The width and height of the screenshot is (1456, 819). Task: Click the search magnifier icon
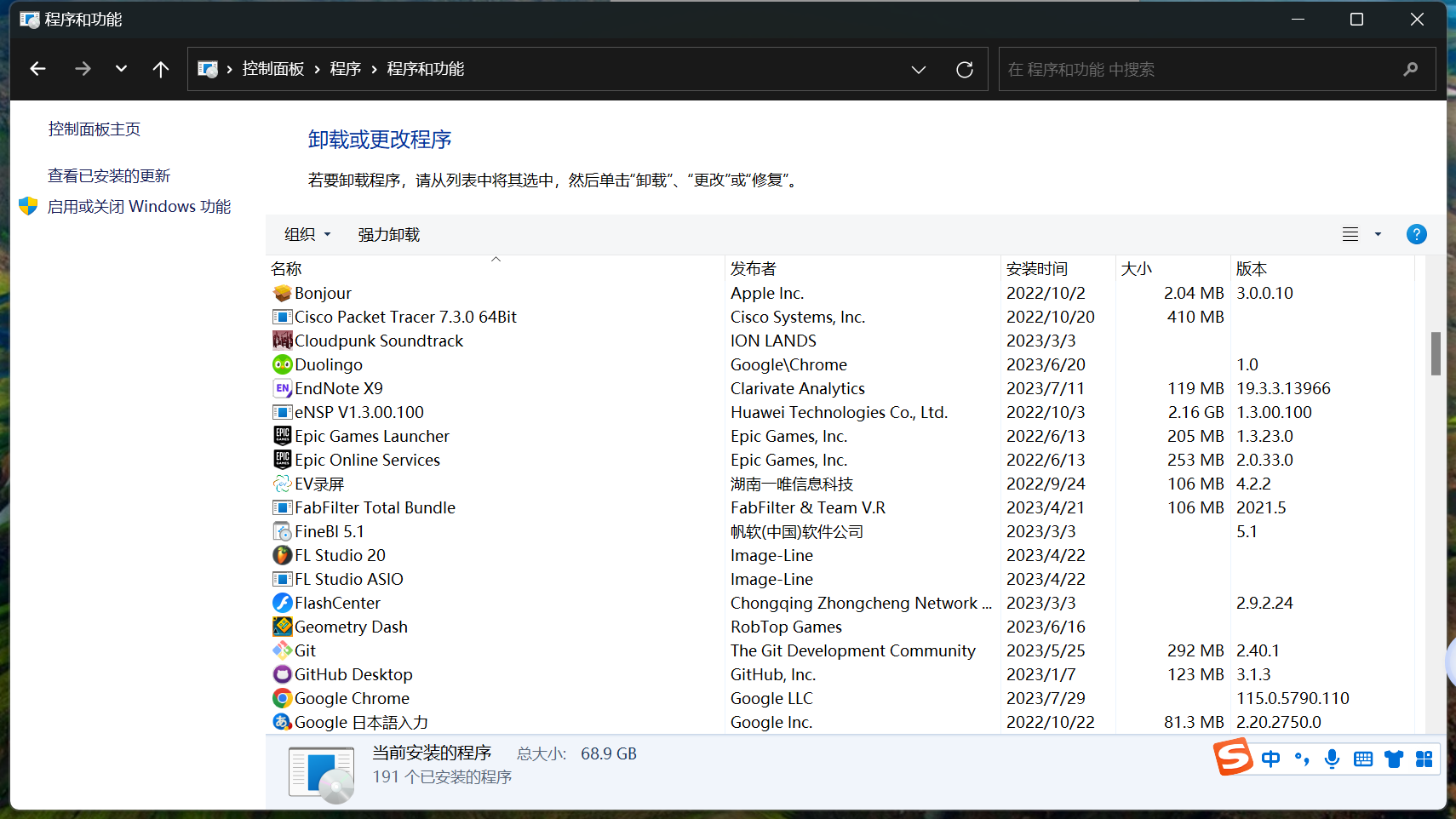(x=1411, y=69)
